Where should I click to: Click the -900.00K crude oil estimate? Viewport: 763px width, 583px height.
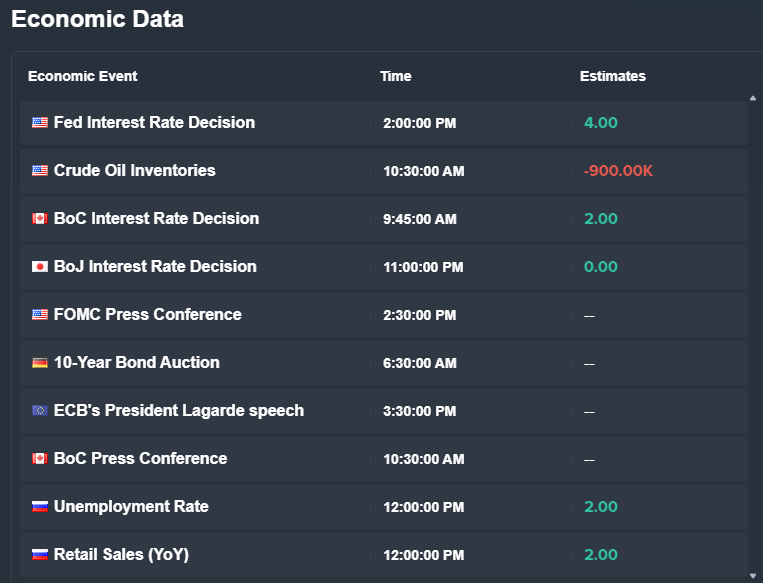(x=618, y=171)
